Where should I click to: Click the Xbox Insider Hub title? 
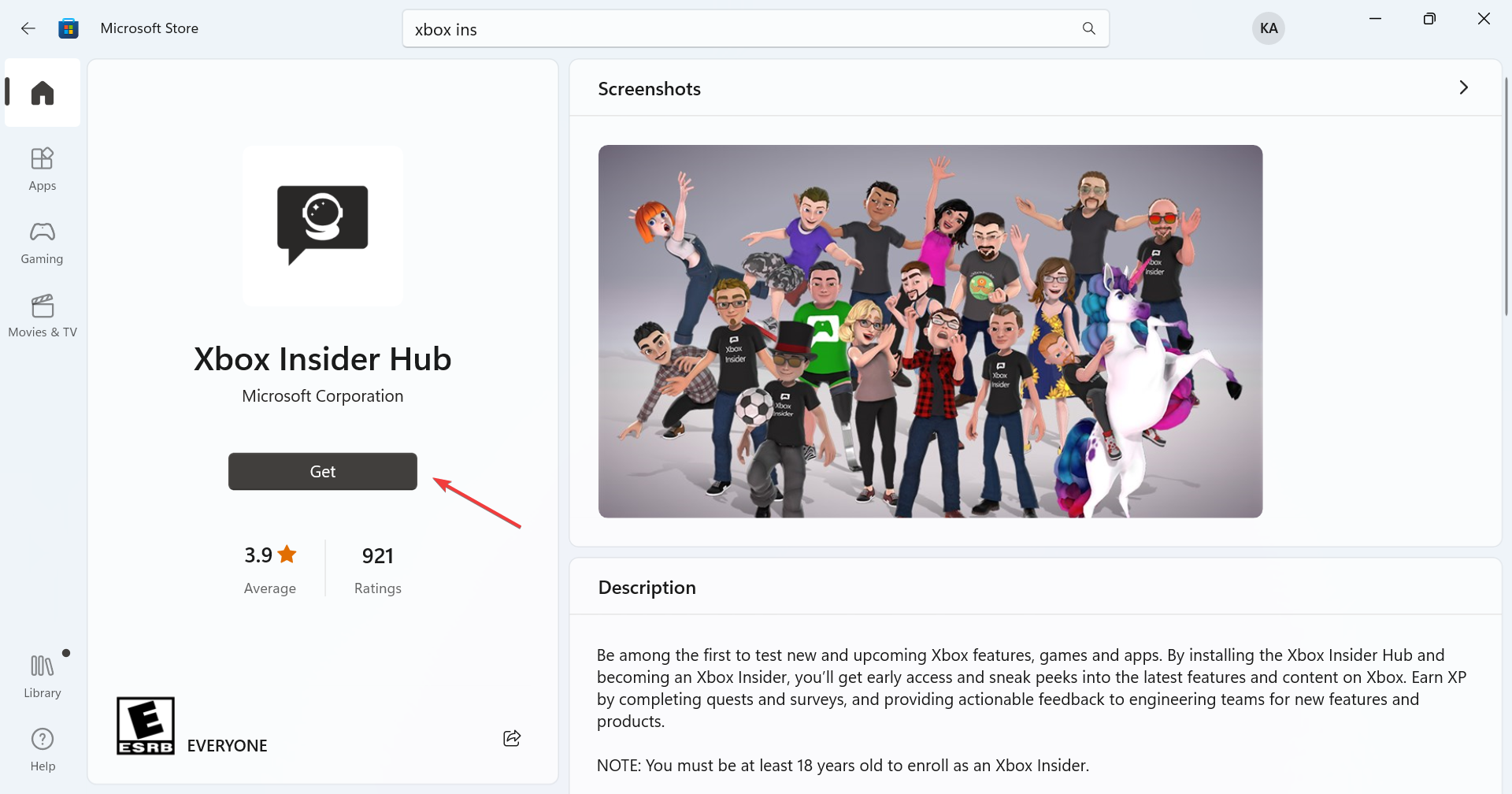(323, 358)
